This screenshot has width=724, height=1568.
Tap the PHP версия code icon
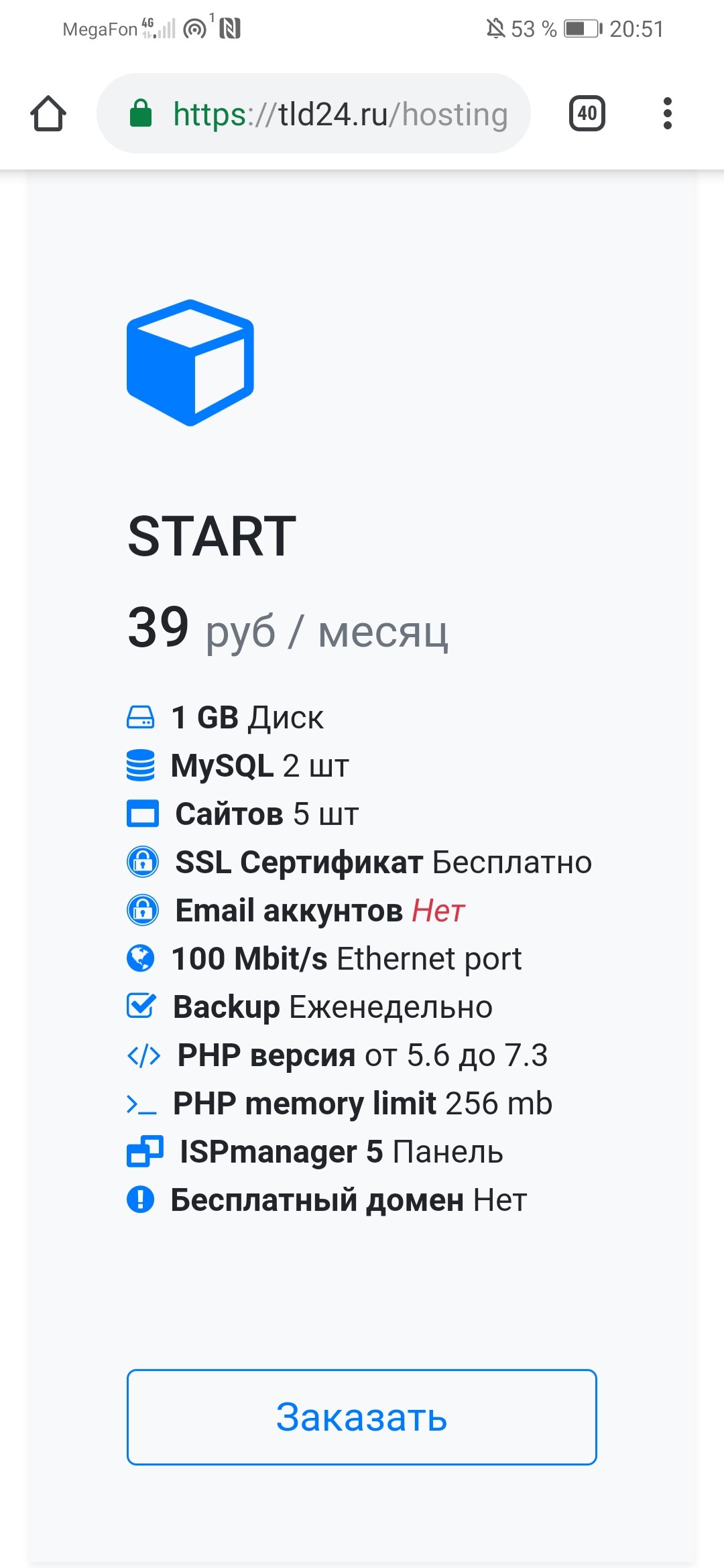point(144,1055)
